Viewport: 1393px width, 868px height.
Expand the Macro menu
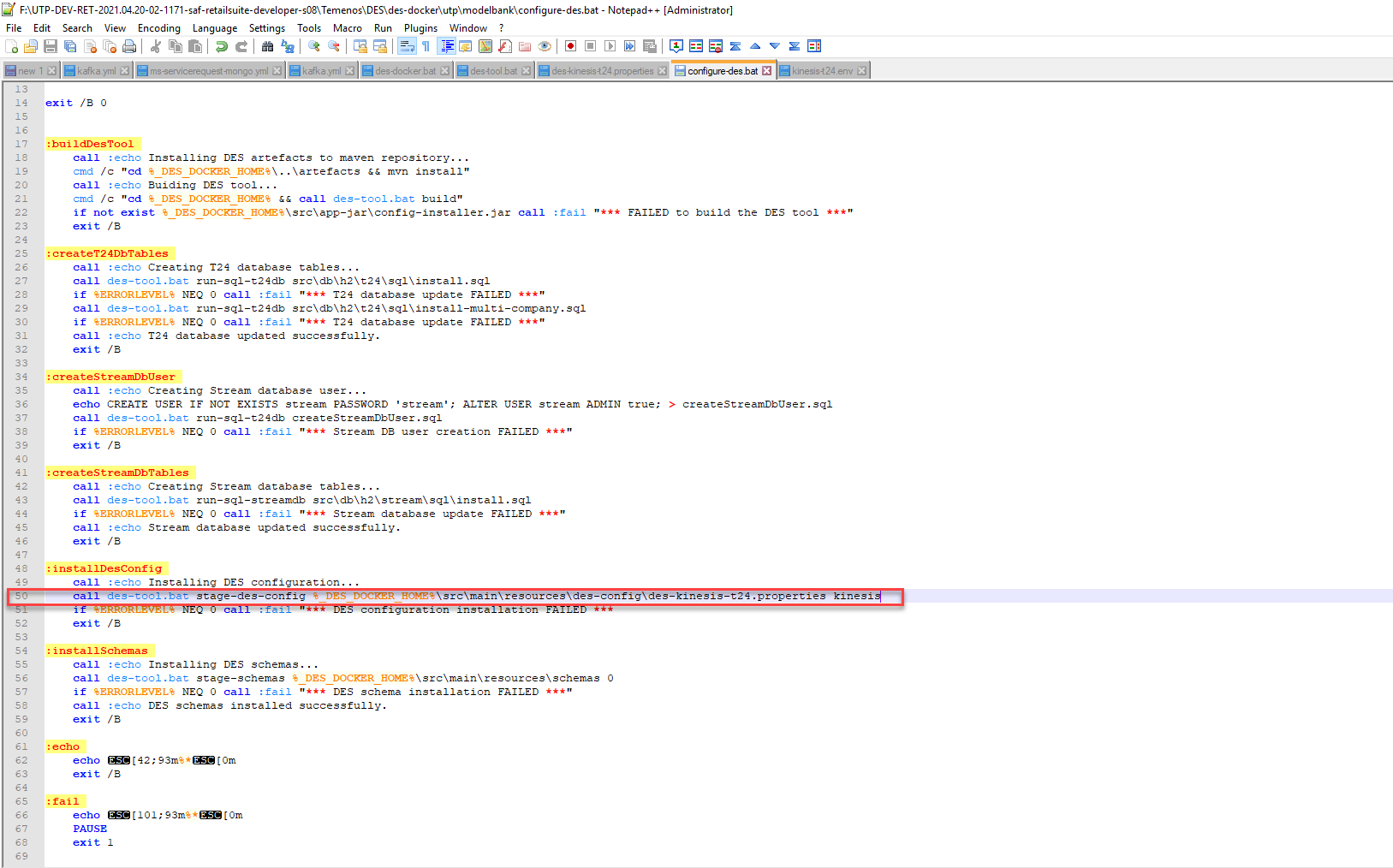pyautogui.click(x=347, y=28)
